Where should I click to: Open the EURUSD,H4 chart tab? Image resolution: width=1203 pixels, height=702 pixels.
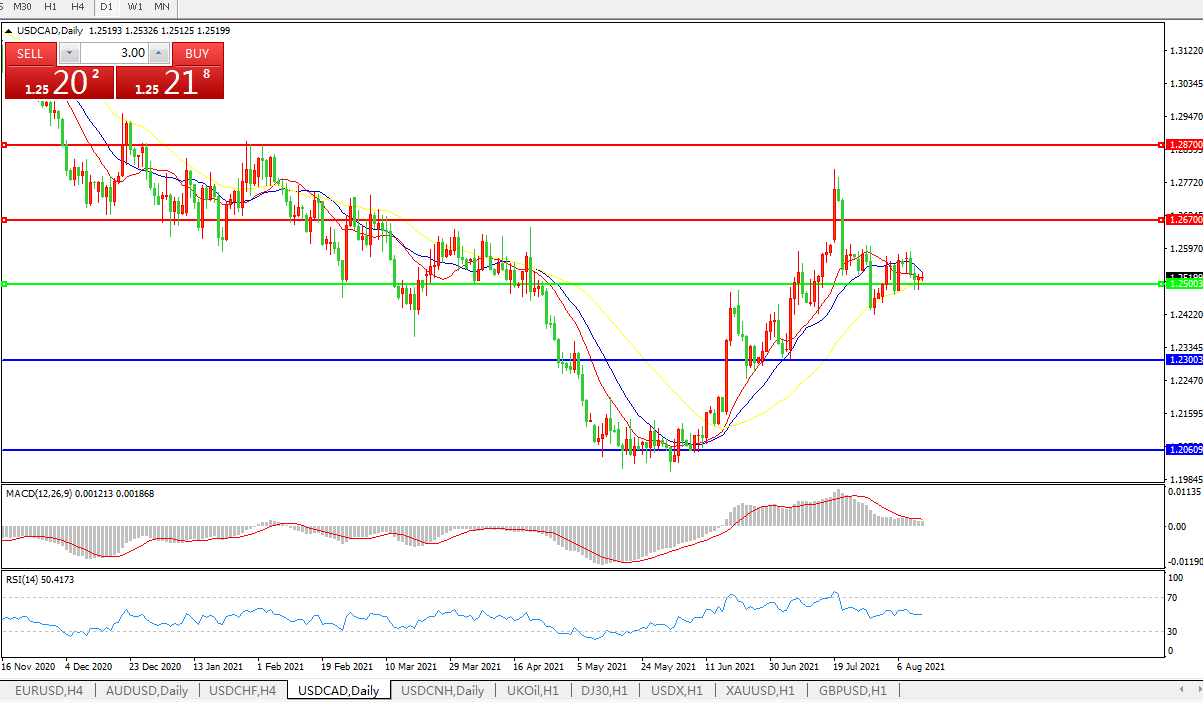coord(49,691)
